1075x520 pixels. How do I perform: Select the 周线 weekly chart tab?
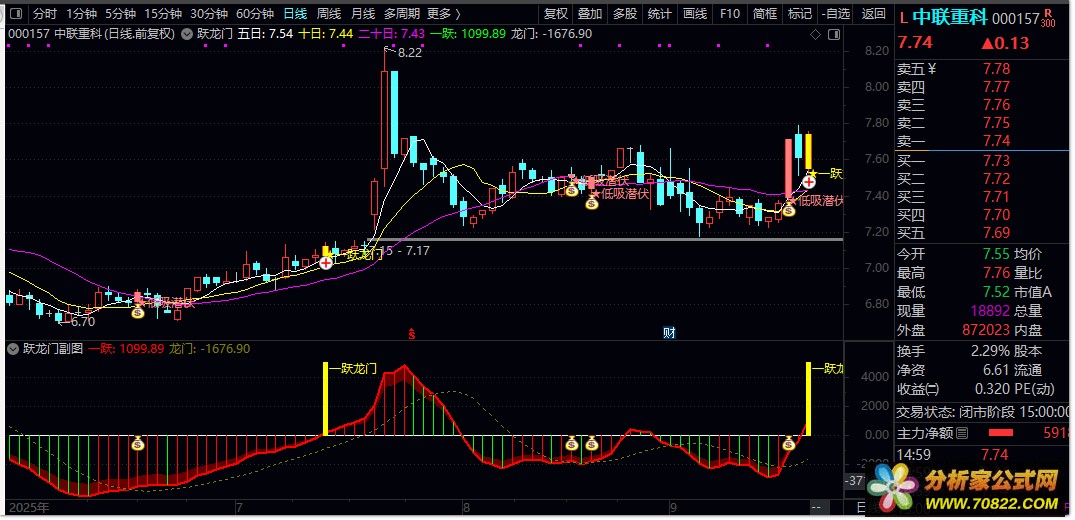[329, 13]
